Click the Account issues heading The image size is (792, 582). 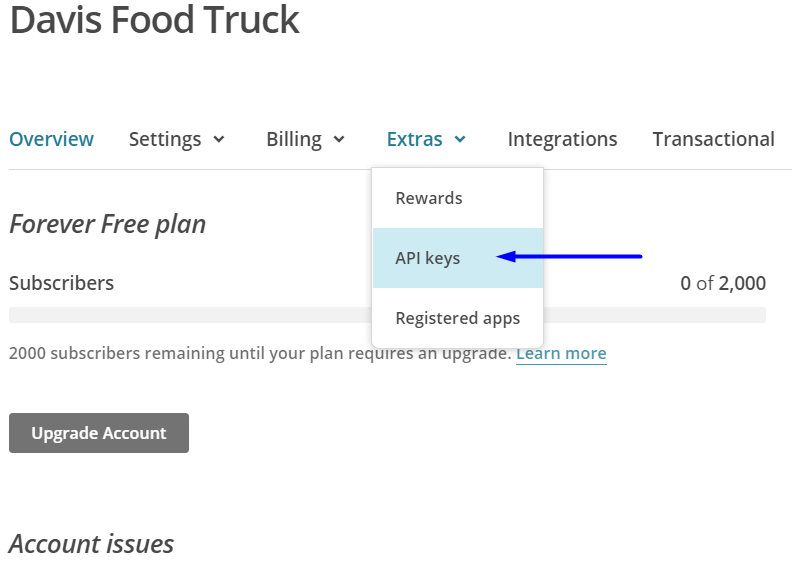[x=91, y=544]
